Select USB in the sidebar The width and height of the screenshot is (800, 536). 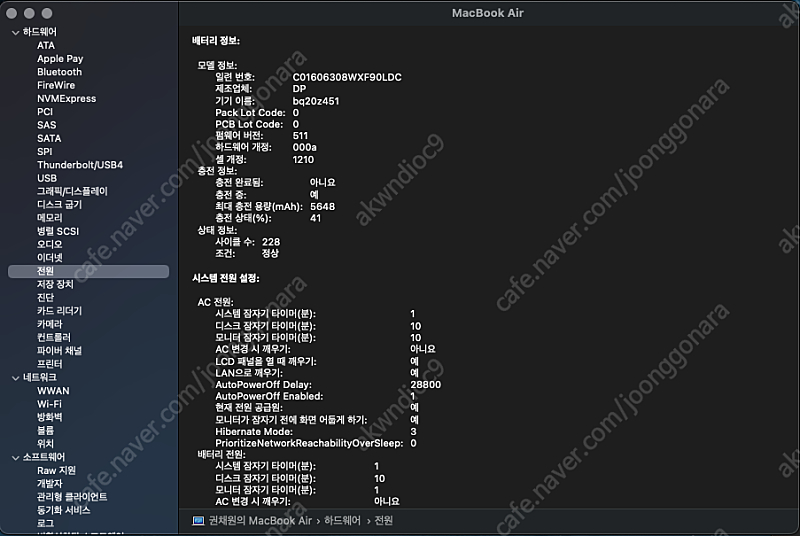47,178
